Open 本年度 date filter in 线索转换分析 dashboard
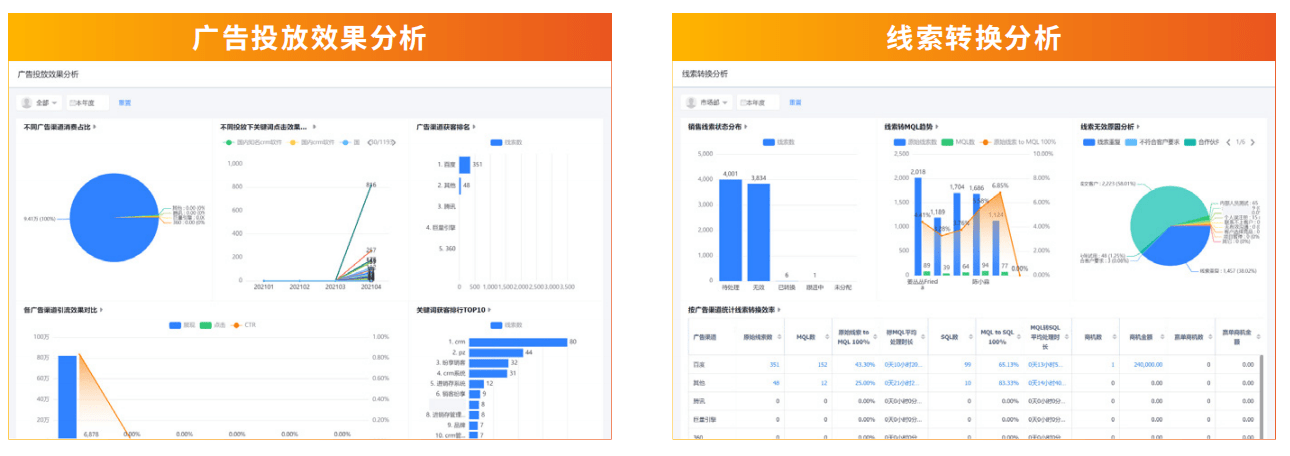Viewport: 1290px width, 456px height. point(756,103)
